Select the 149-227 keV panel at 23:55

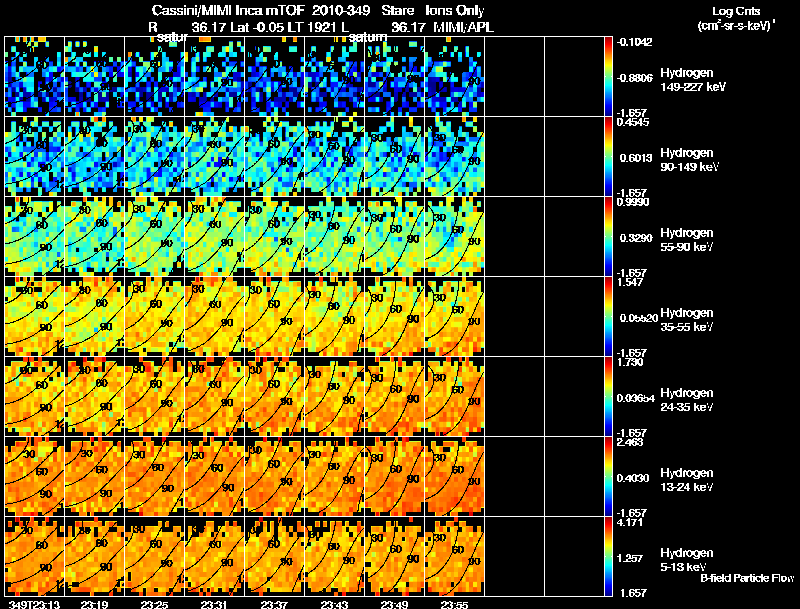click(454, 77)
